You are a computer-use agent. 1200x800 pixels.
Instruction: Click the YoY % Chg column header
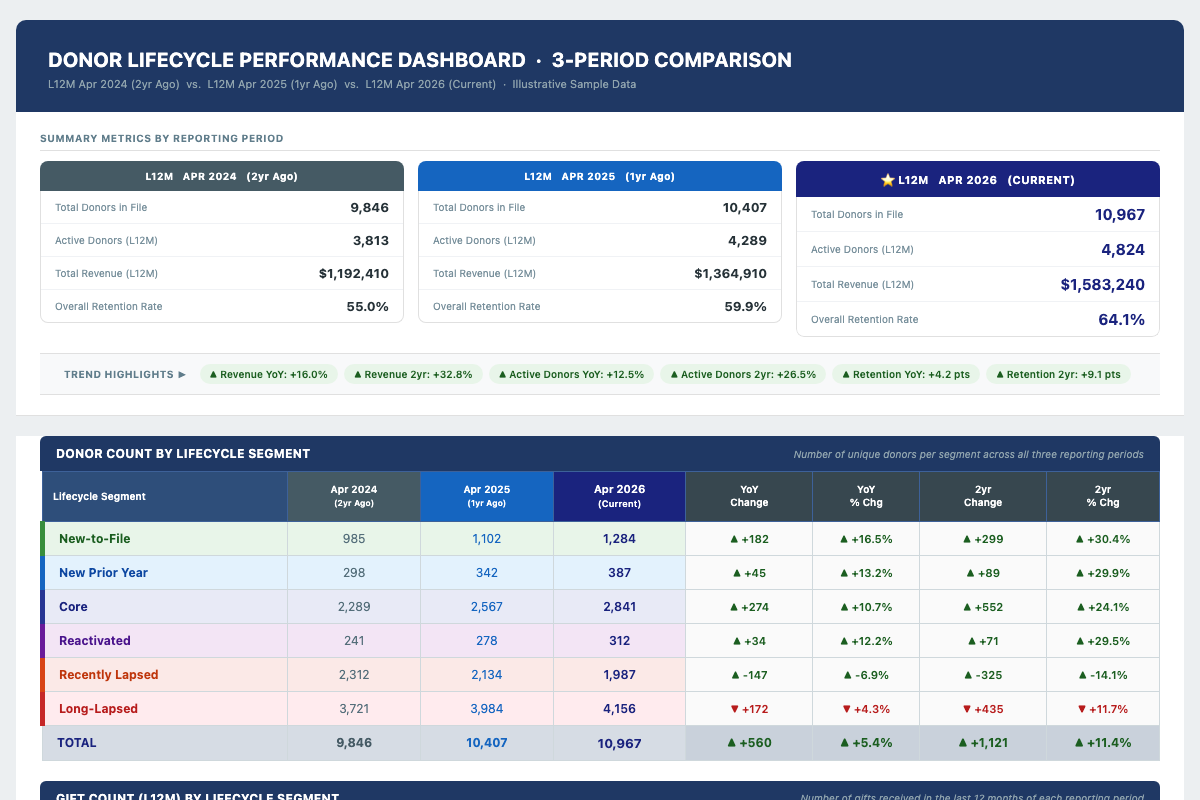pos(866,496)
